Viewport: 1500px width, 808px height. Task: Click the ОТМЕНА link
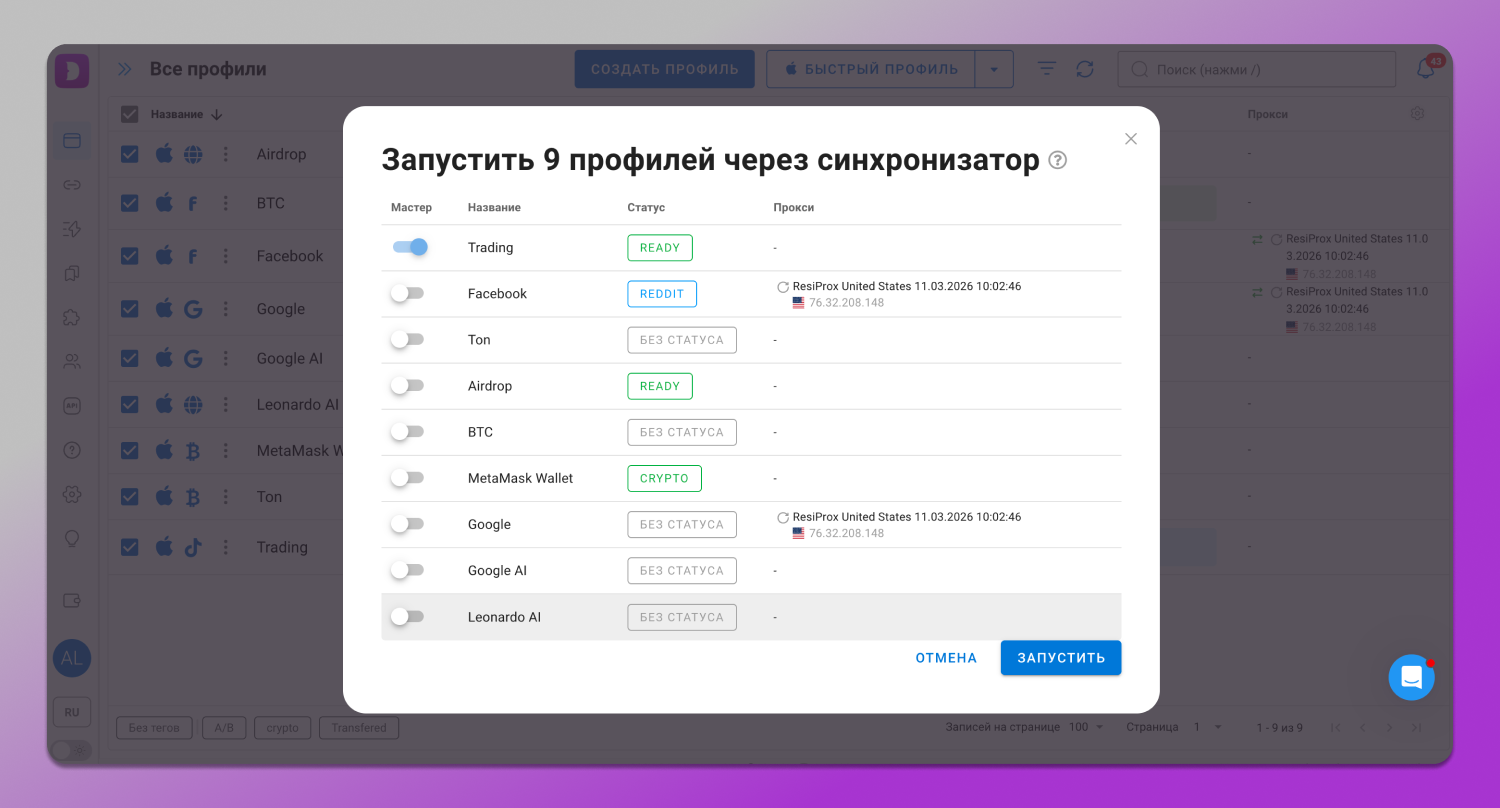point(945,657)
